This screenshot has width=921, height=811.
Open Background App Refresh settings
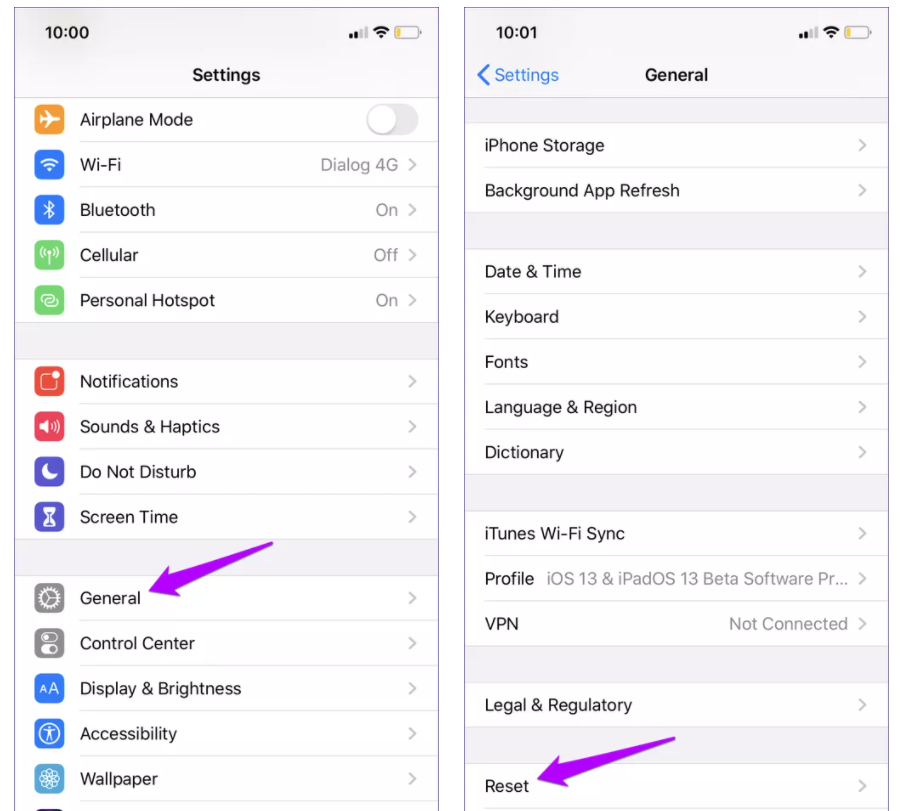(x=676, y=190)
